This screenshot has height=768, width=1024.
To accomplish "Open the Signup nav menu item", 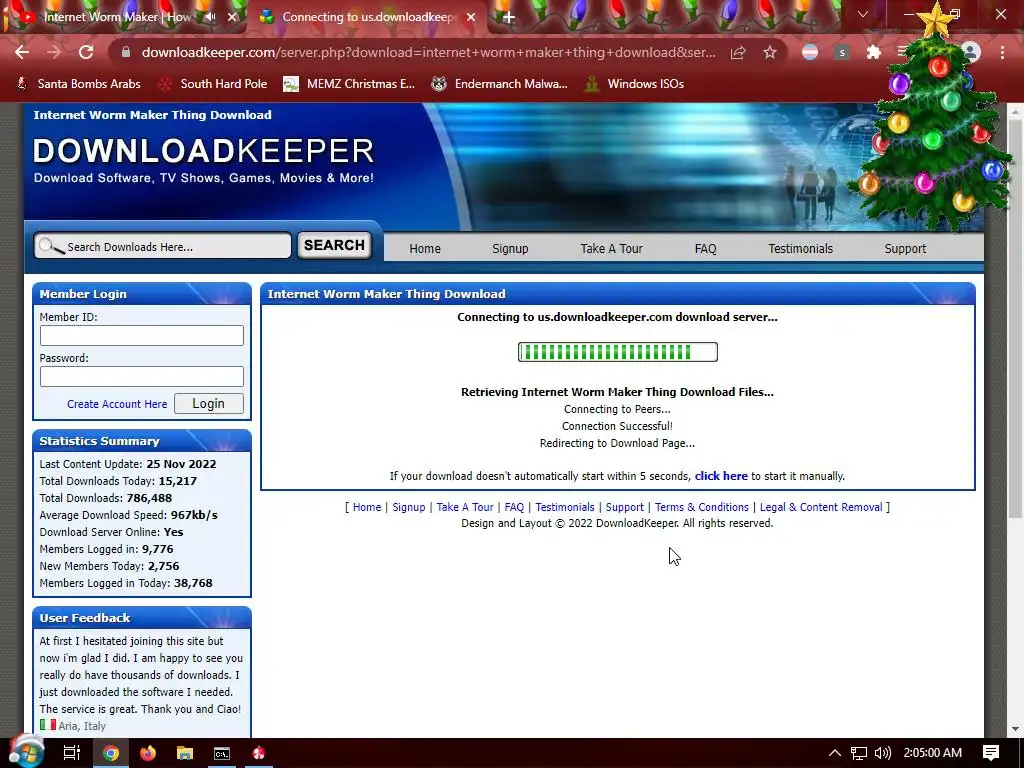I will [x=510, y=249].
